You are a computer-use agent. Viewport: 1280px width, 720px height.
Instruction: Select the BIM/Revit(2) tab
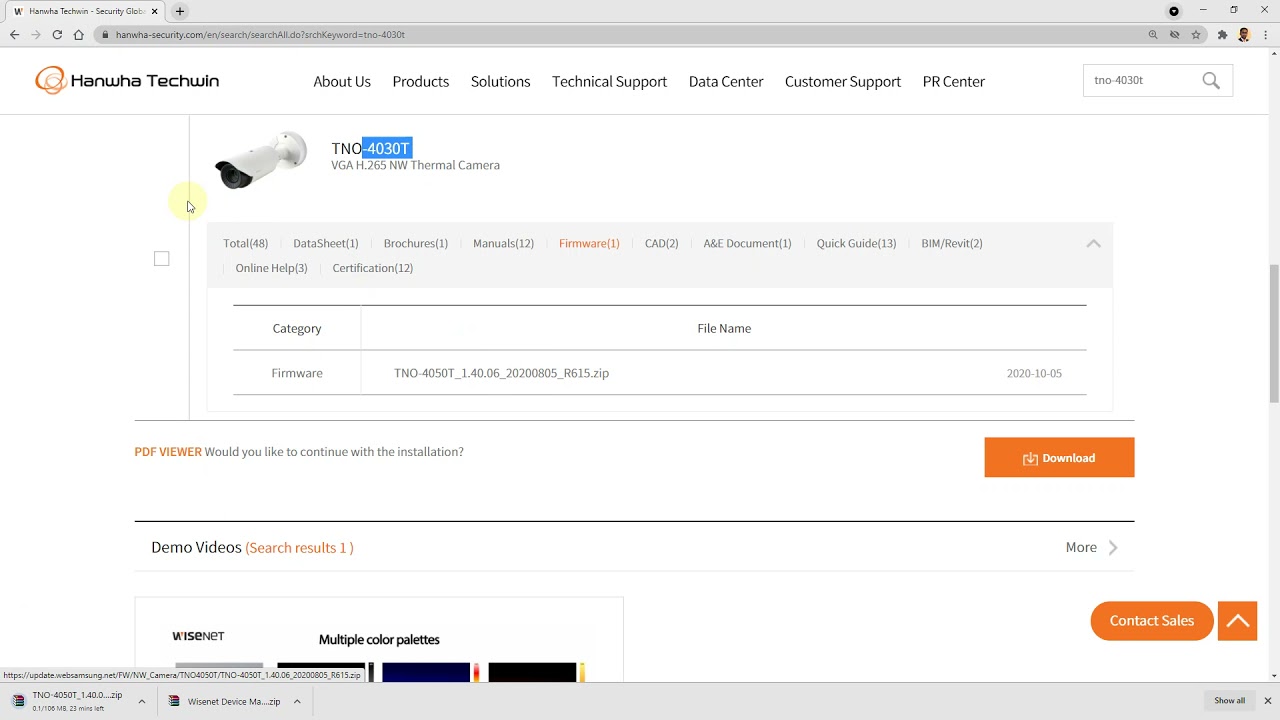pyautogui.click(x=951, y=243)
